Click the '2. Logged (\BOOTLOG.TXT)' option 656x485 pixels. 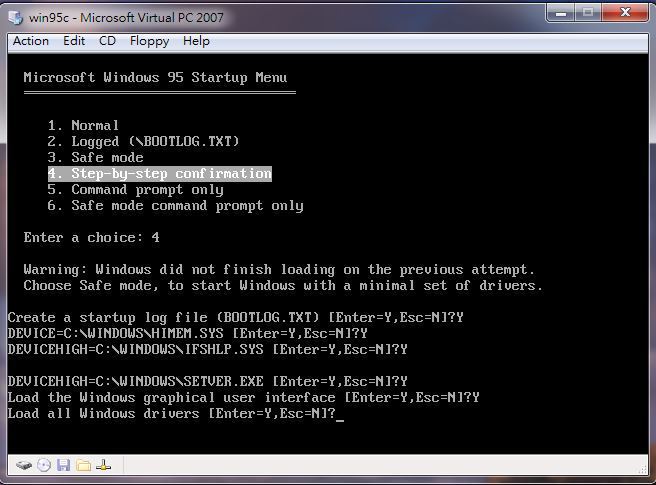143,141
